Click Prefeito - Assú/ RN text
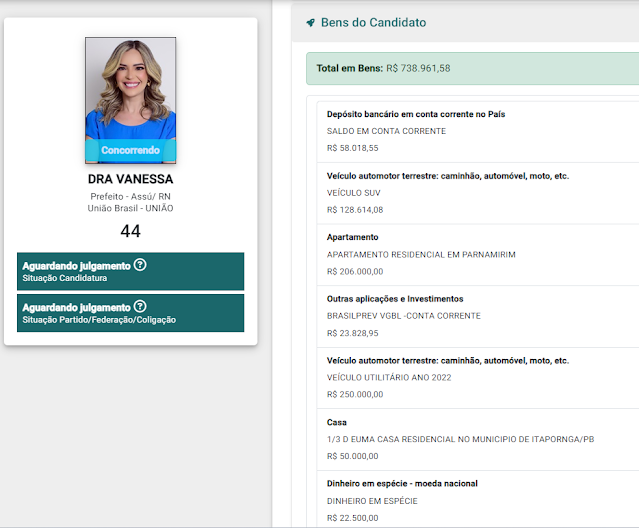 130,196
